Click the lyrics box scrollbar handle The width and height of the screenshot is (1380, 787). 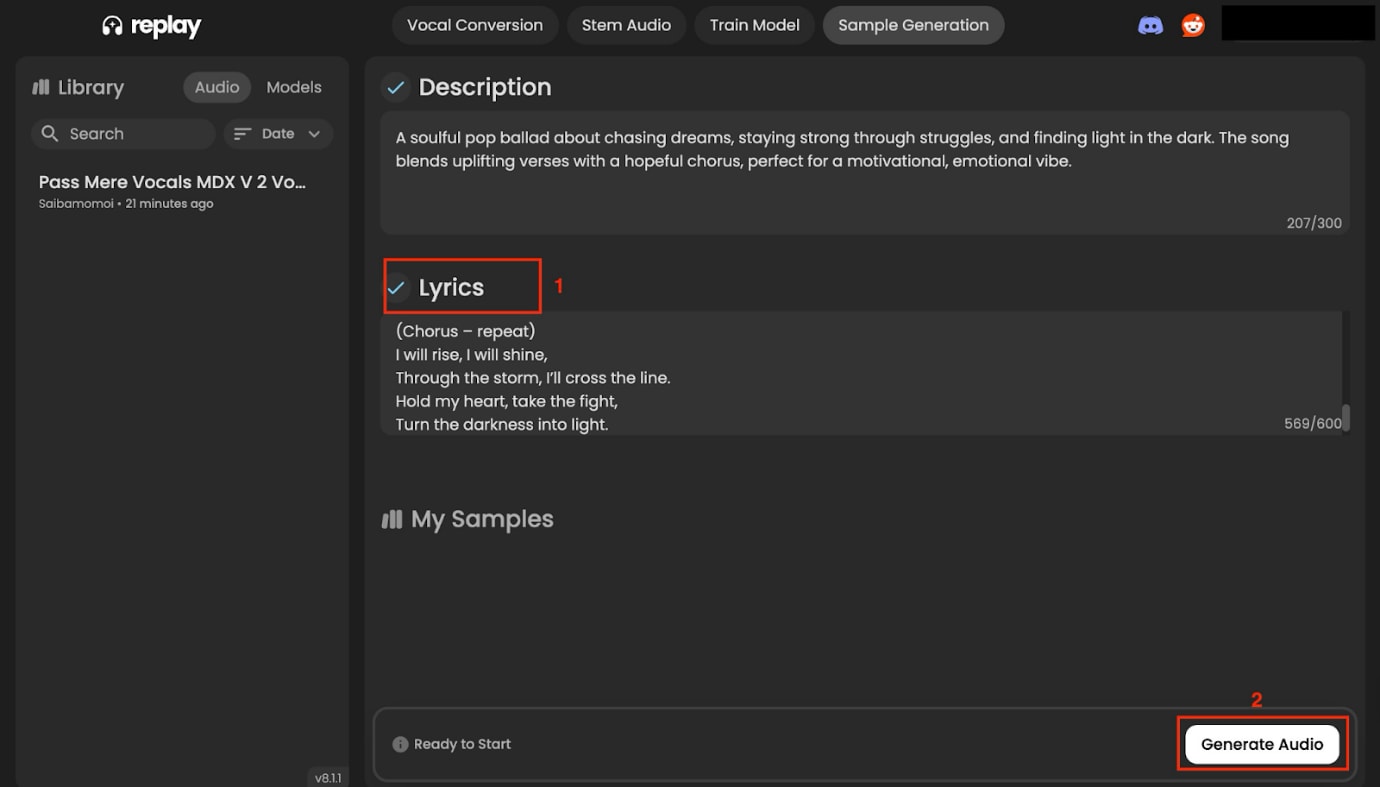[x=1346, y=417]
